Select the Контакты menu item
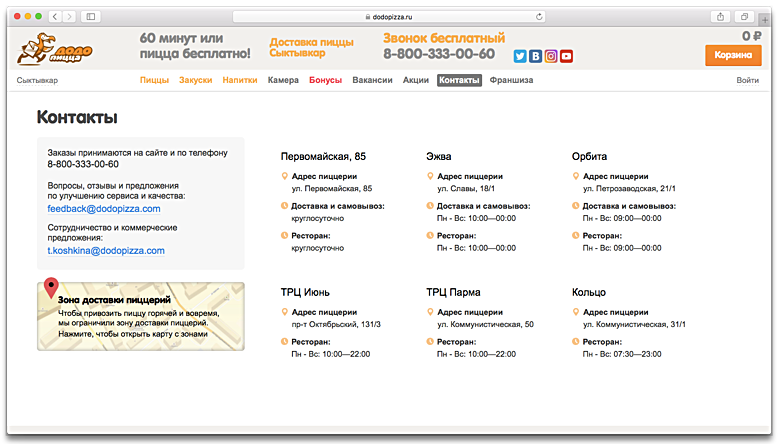Image resolution: width=780 pixels, height=444 pixels. pos(459,80)
